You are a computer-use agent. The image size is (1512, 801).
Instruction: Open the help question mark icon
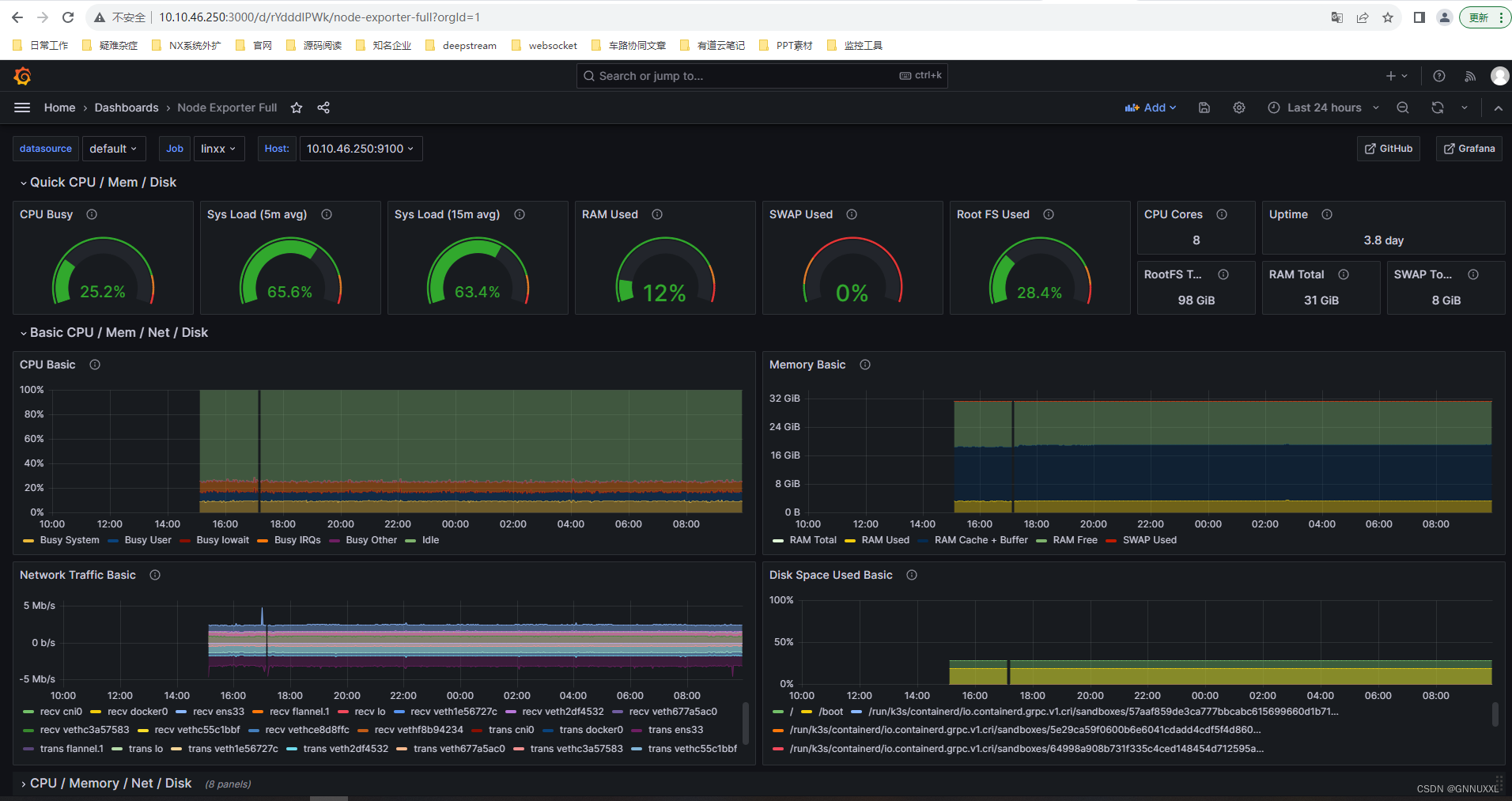coord(1439,76)
